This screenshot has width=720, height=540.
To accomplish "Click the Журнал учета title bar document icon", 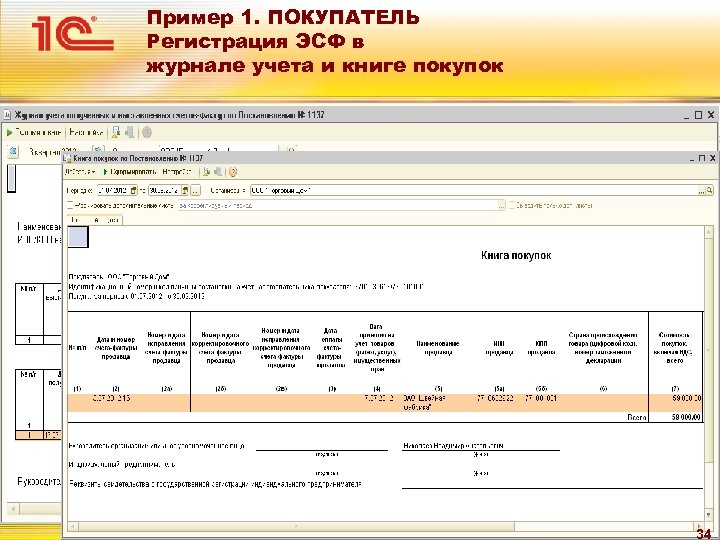I will click(x=7, y=115).
